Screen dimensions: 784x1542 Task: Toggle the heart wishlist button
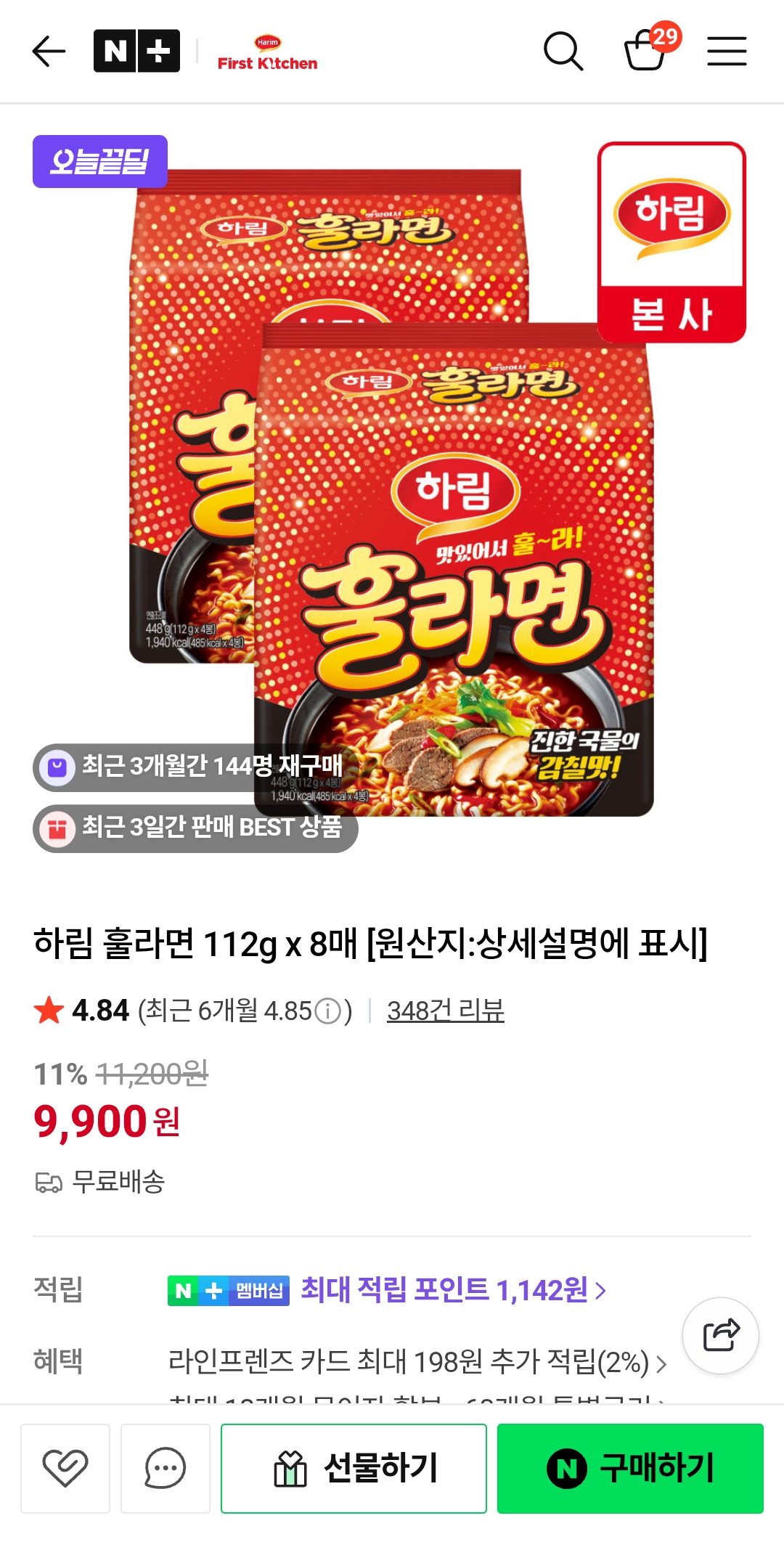65,1468
